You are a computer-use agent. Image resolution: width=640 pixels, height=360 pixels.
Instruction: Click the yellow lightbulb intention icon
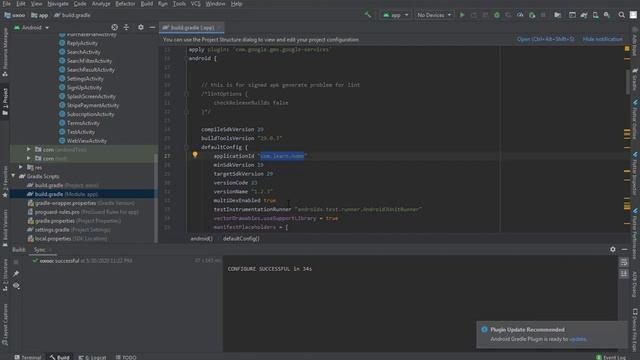pyautogui.click(x=195, y=155)
